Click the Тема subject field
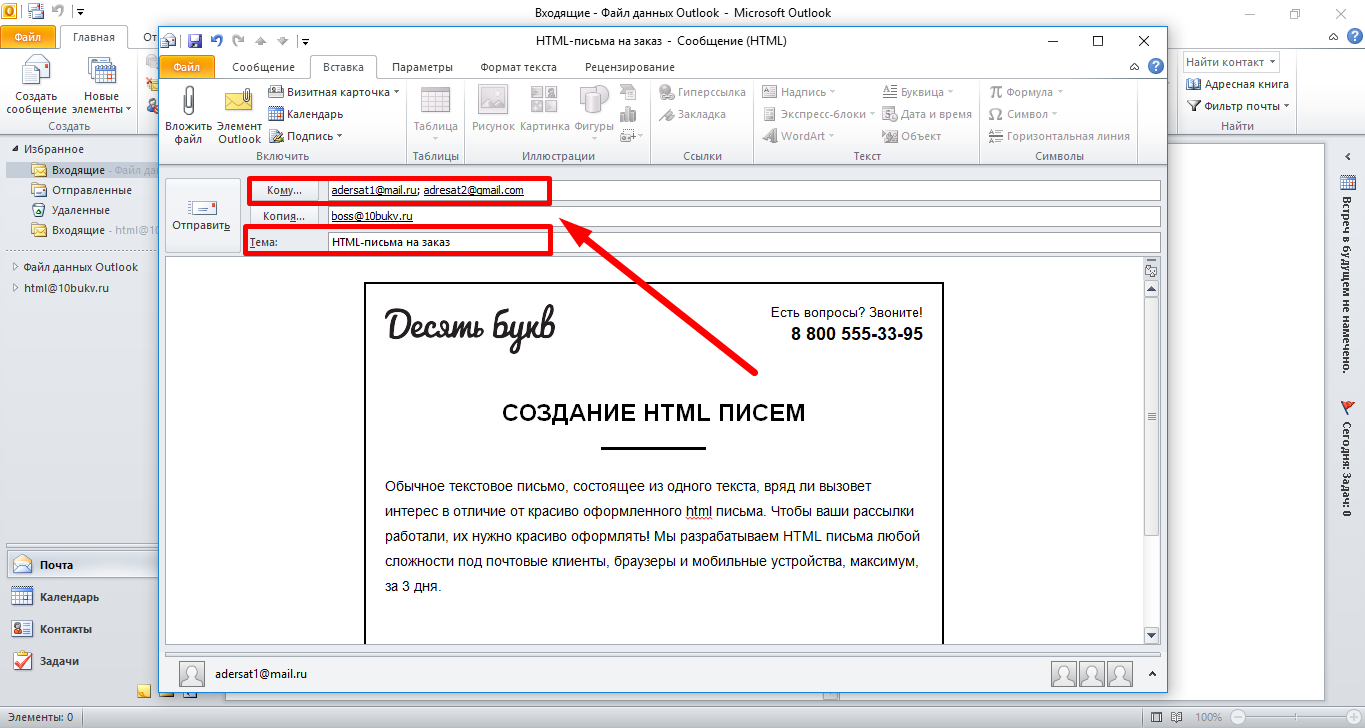1365x728 pixels. 744,242
